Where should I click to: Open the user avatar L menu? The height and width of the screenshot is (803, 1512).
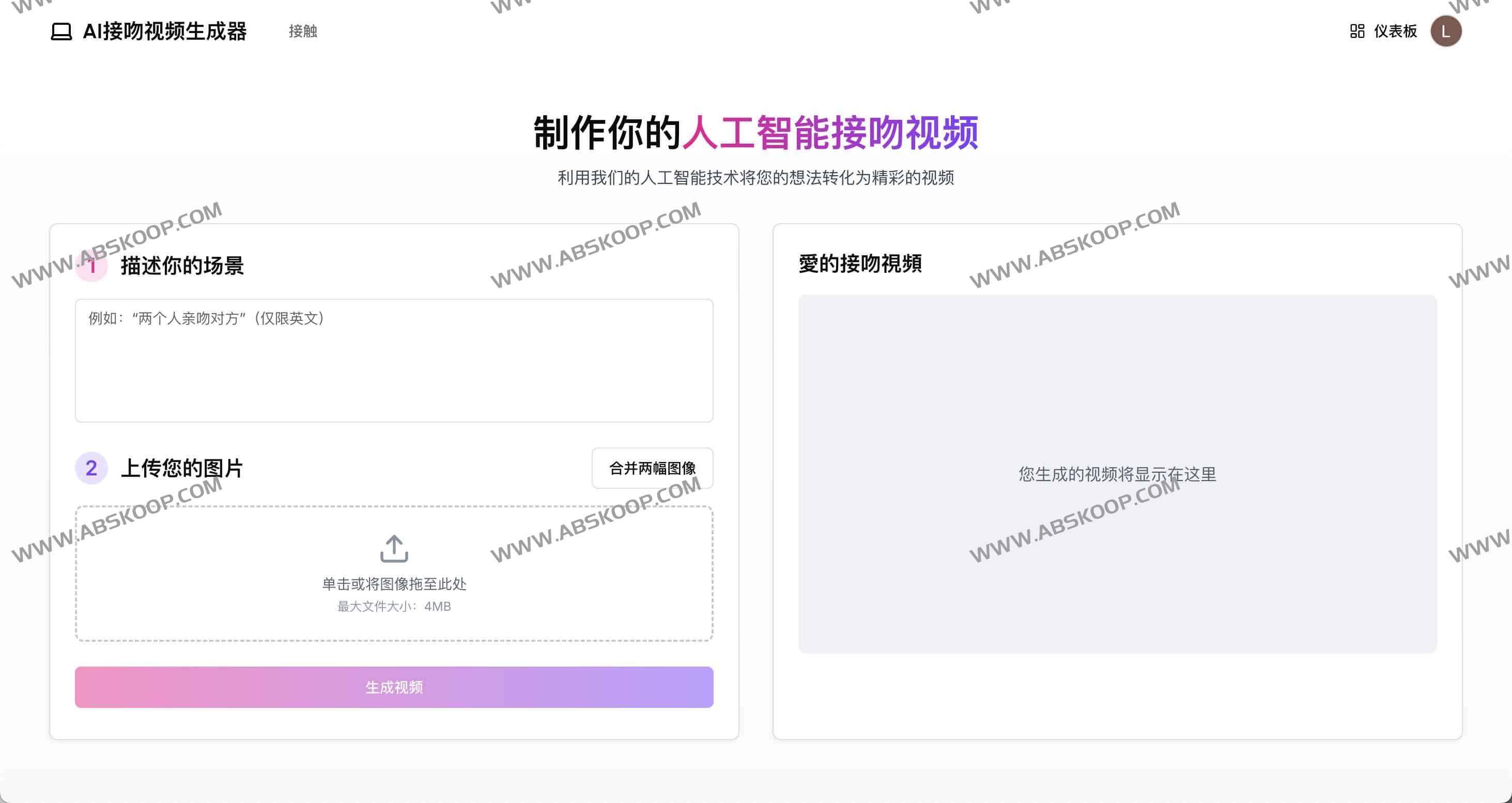point(1445,31)
